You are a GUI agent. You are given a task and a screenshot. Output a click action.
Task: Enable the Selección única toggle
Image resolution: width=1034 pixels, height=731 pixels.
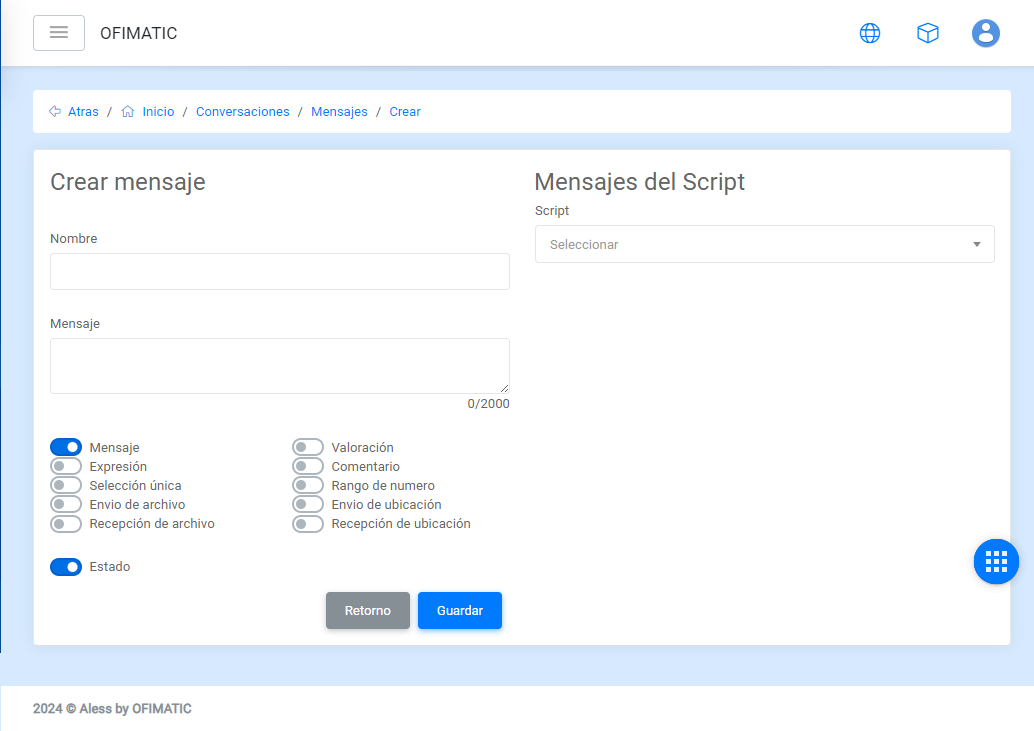click(66, 486)
